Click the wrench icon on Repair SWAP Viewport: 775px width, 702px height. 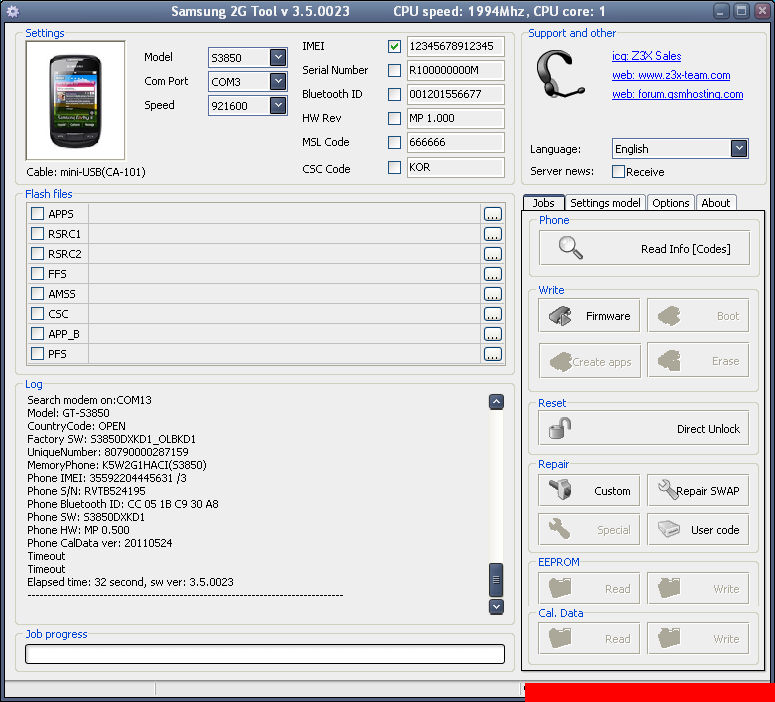pyautogui.click(x=667, y=490)
